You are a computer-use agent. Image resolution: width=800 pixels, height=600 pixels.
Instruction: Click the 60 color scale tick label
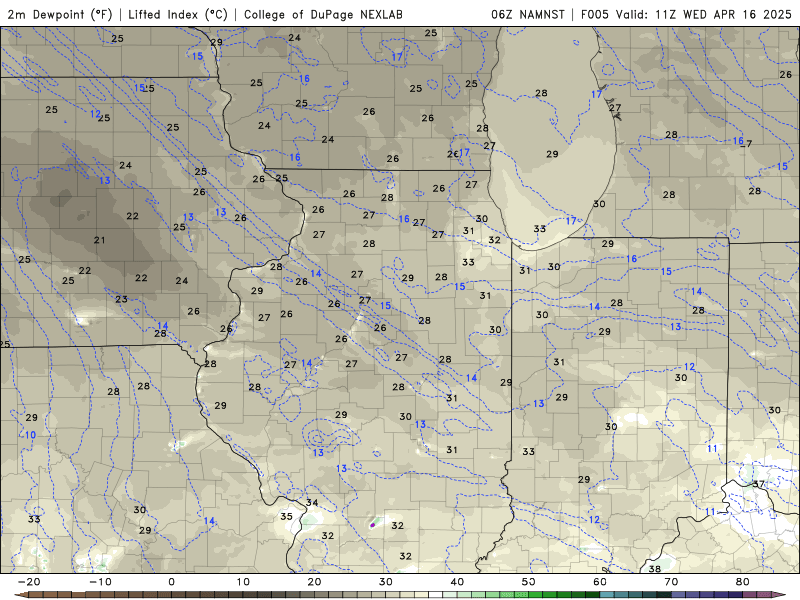[600, 582]
